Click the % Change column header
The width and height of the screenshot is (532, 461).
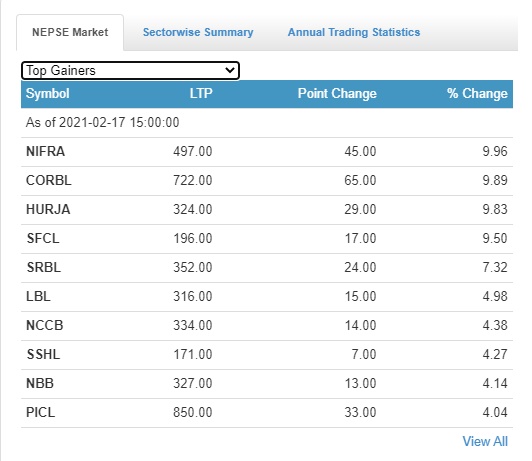coord(477,93)
